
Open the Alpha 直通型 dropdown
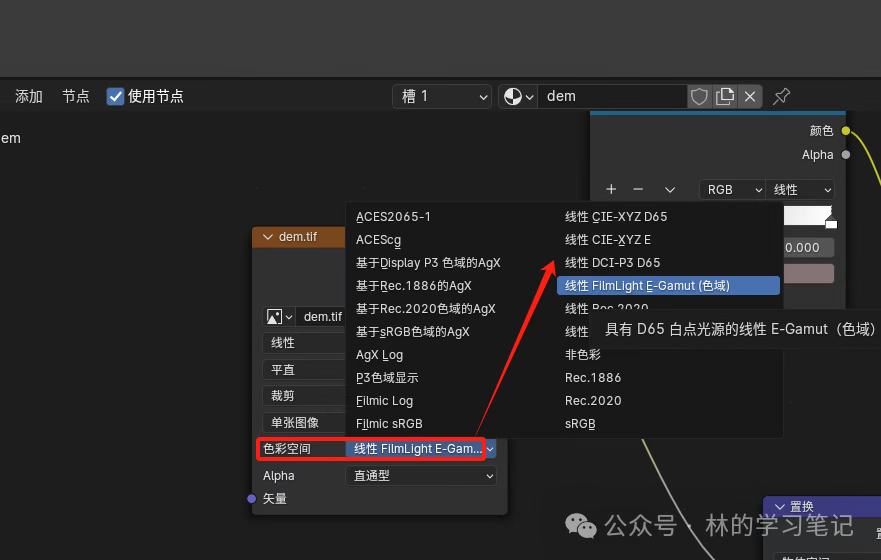coord(421,476)
